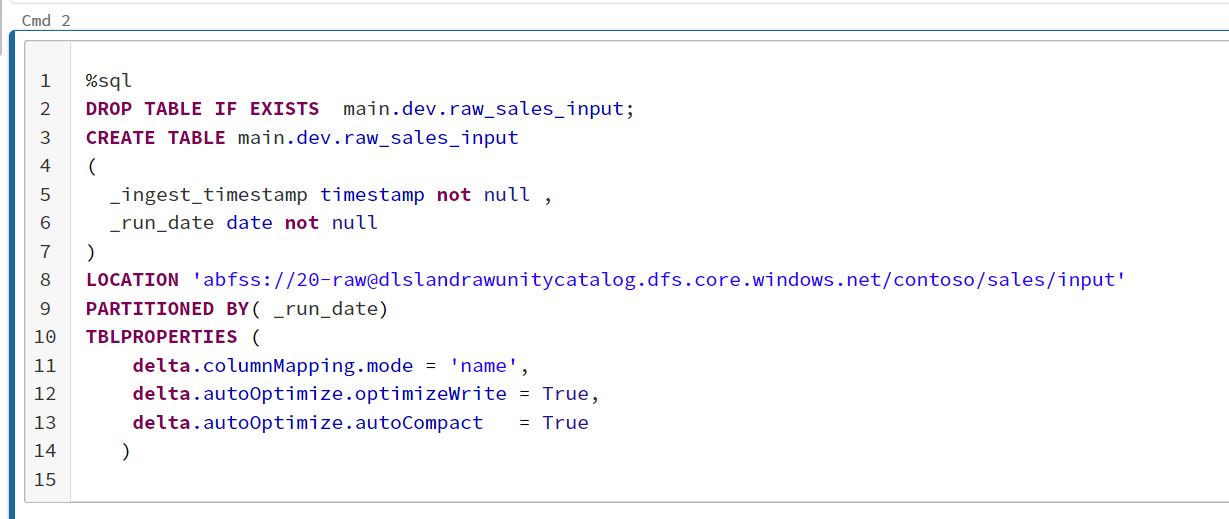Viewport: 1229px width, 519px height.
Task: Click the _run_date column name on line 6
Action: (162, 223)
